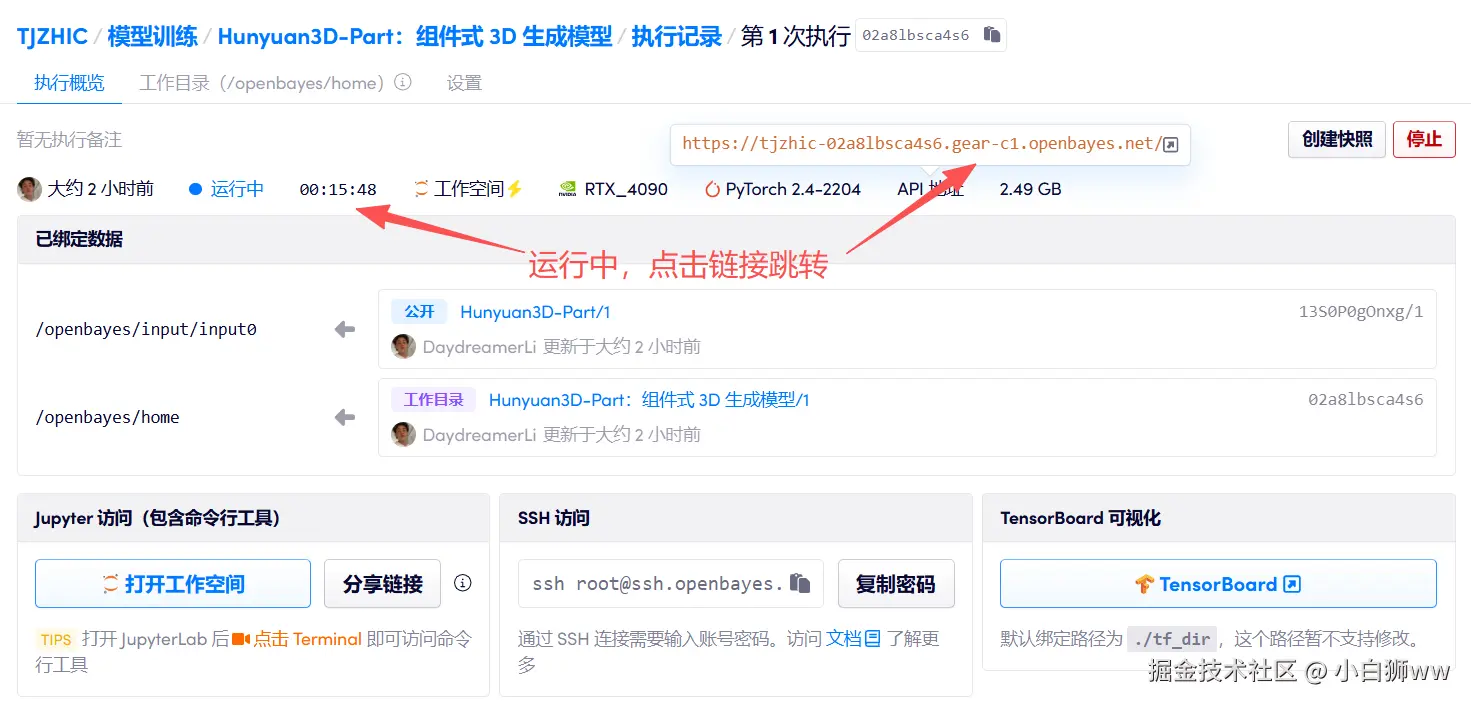Go to TJZHIC breadcrumb
Image resolution: width=1471 pixels, height=705 pixels.
point(52,37)
